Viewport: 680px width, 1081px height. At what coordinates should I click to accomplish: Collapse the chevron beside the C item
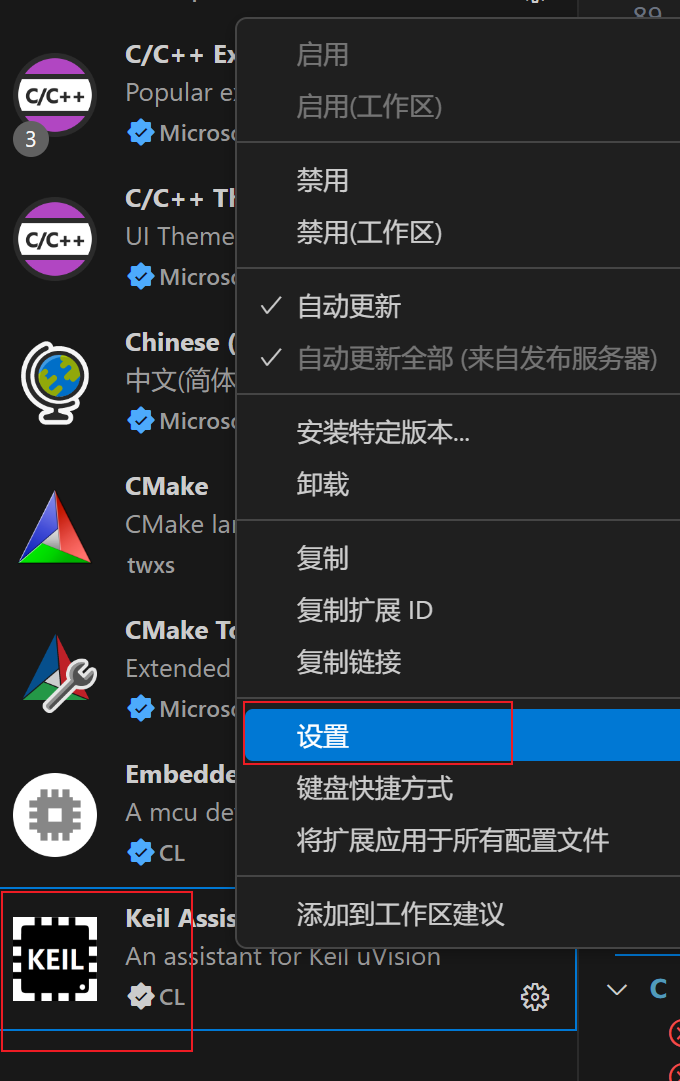[x=617, y=989]
